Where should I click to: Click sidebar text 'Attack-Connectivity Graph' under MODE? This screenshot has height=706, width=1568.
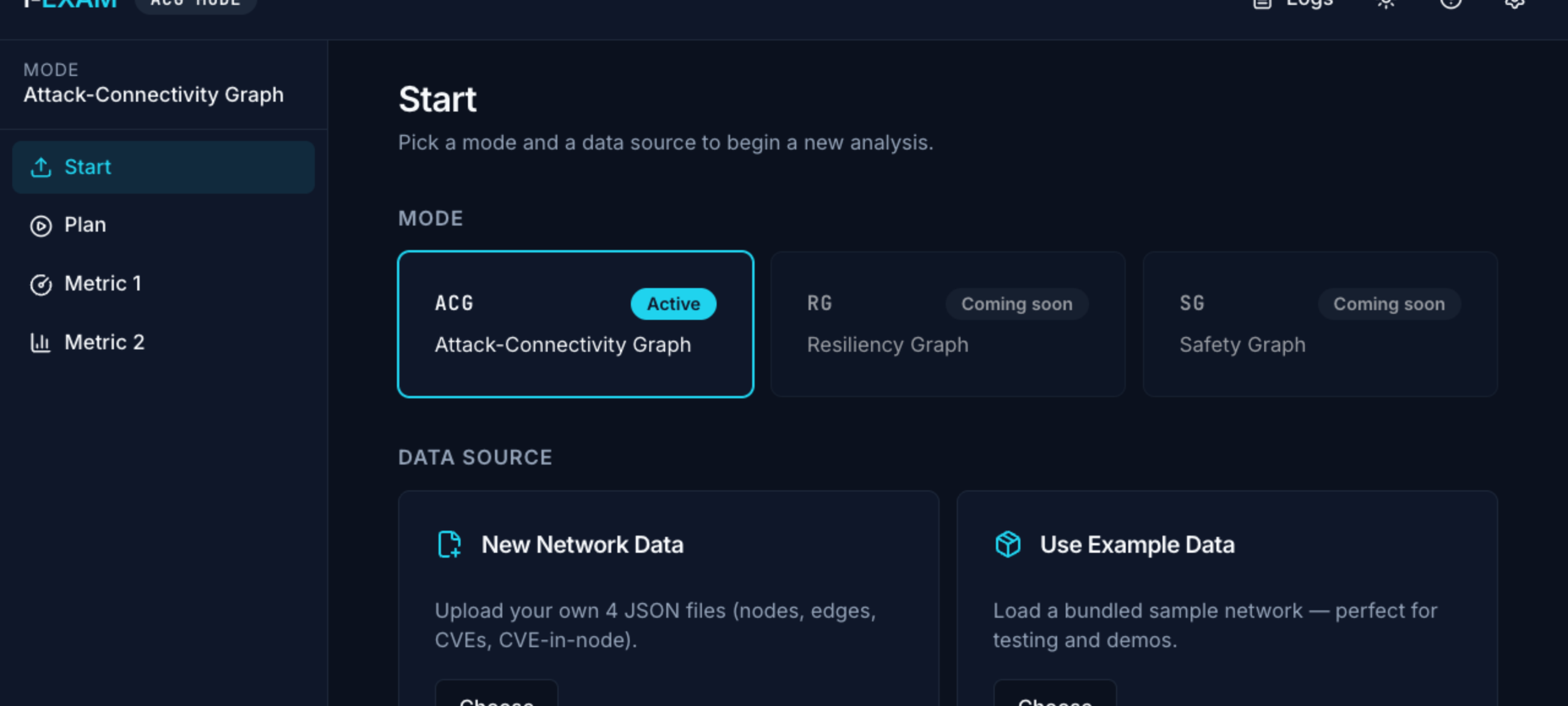[x=154, y=95]
